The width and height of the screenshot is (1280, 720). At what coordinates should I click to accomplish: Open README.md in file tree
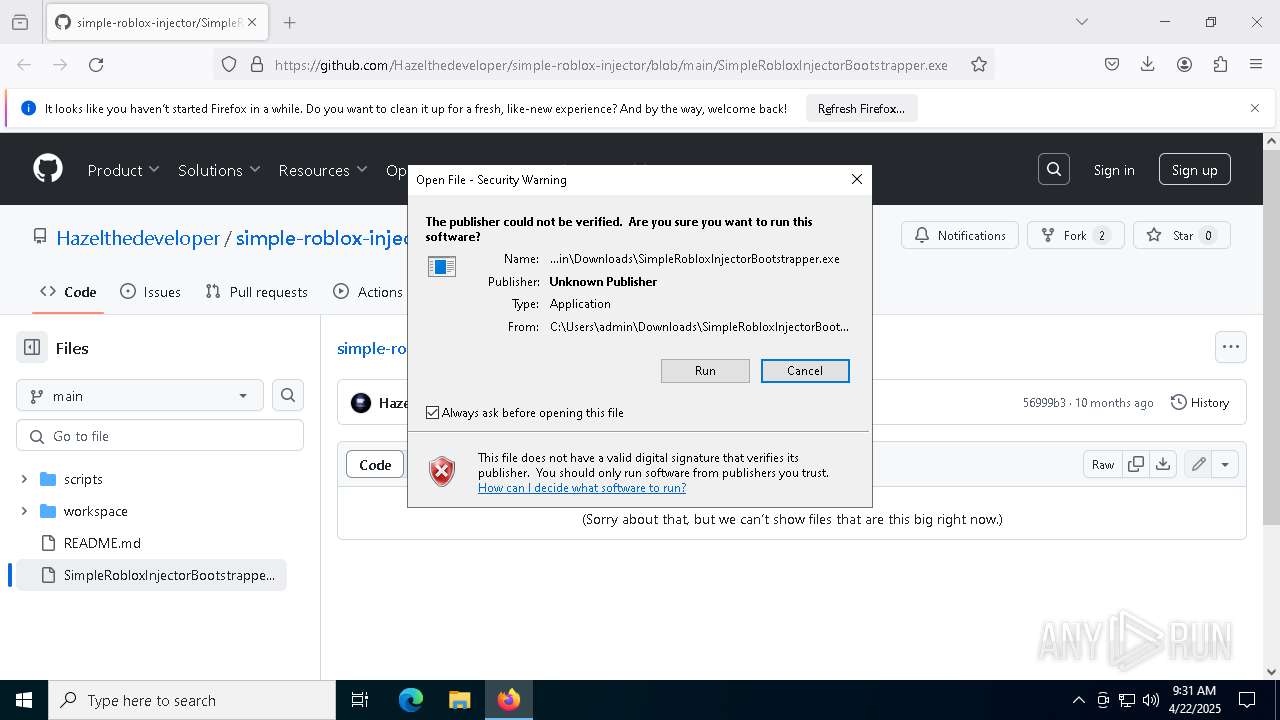[102, 543]
